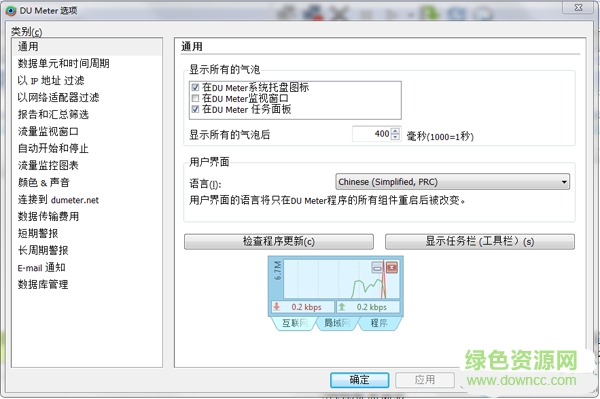
Task: Click 6.7M scale label on the graph
Action: [x=277, y=270]
